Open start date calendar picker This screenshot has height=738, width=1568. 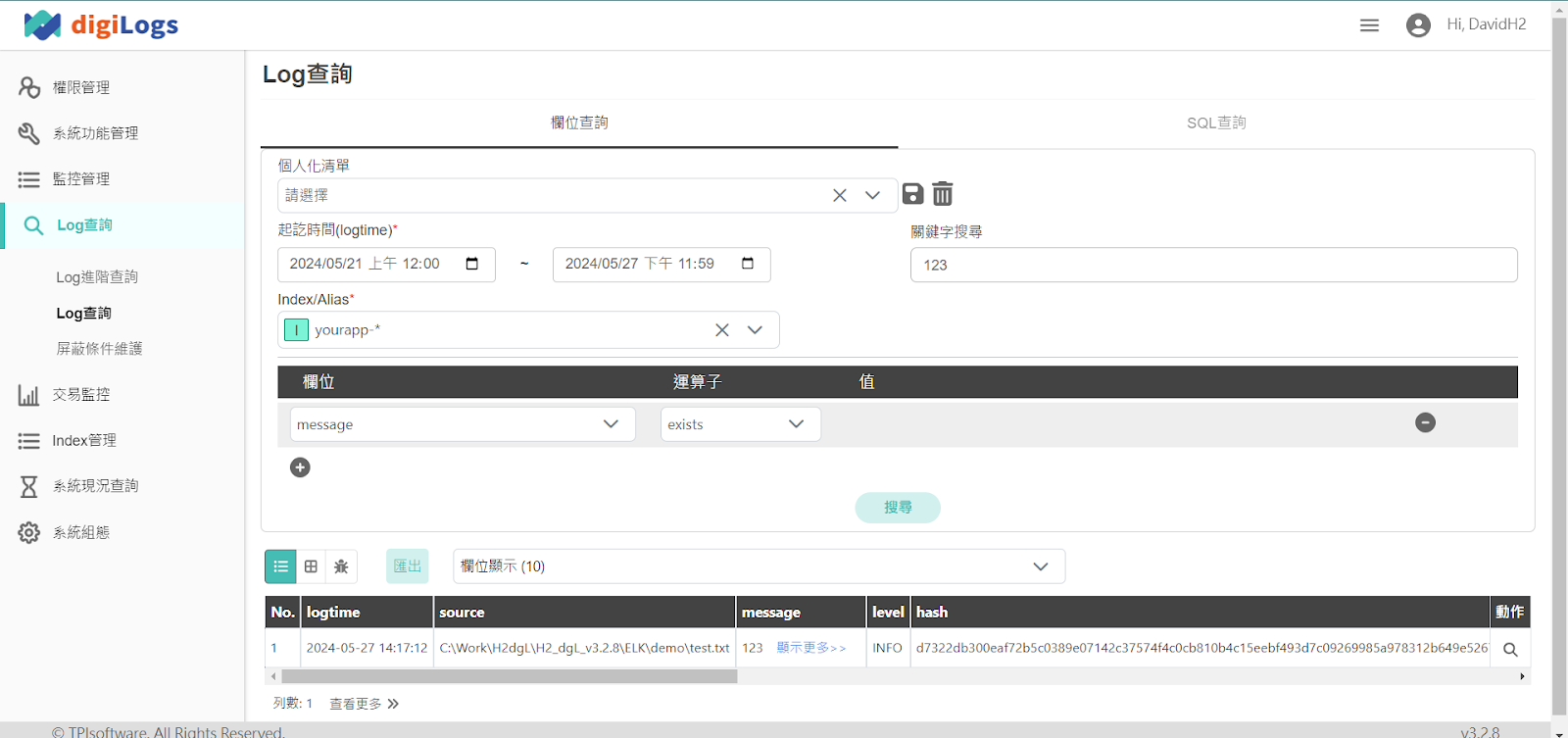(x=472, y=264)
